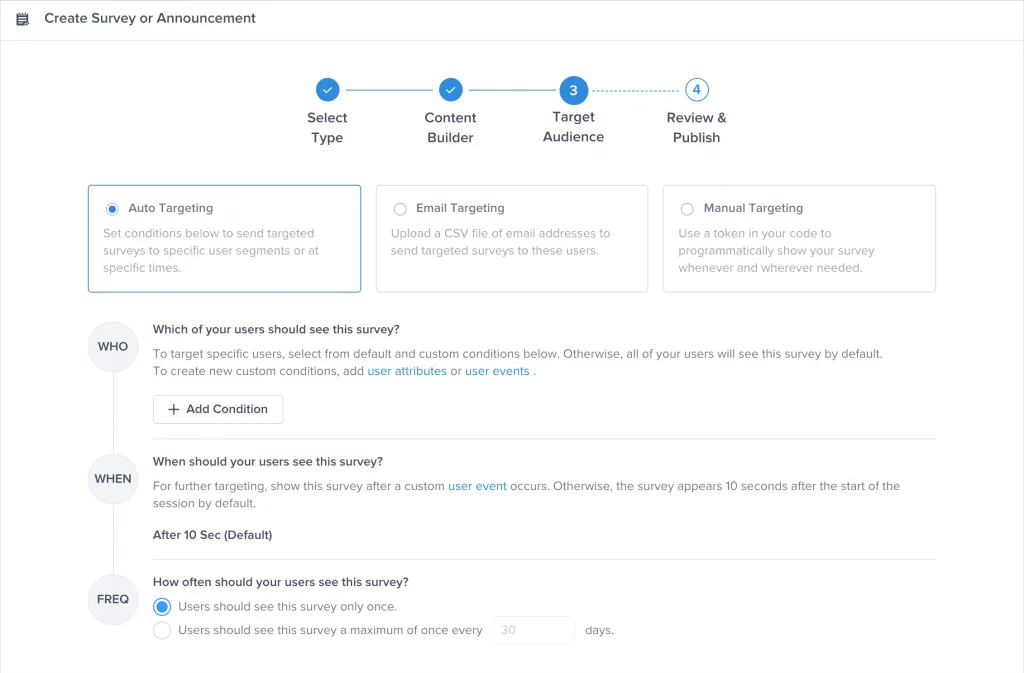Click the Add Condition button
The width and height of the screenshot is (1024, 673).
pyautogui.click(x=218, y=409)
